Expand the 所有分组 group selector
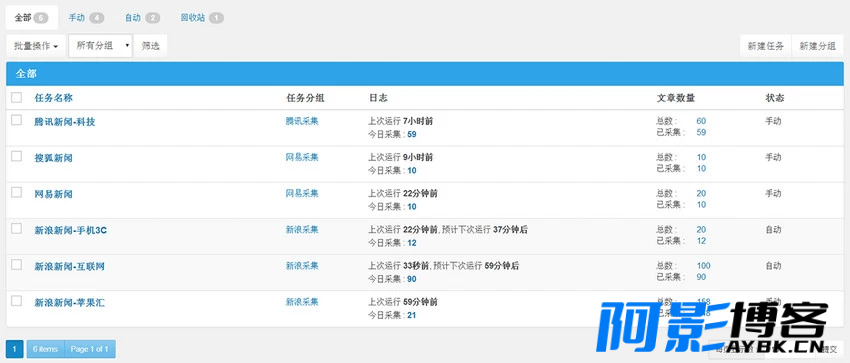850x363 pixels. pyautogui.click(x=101, y=46)
